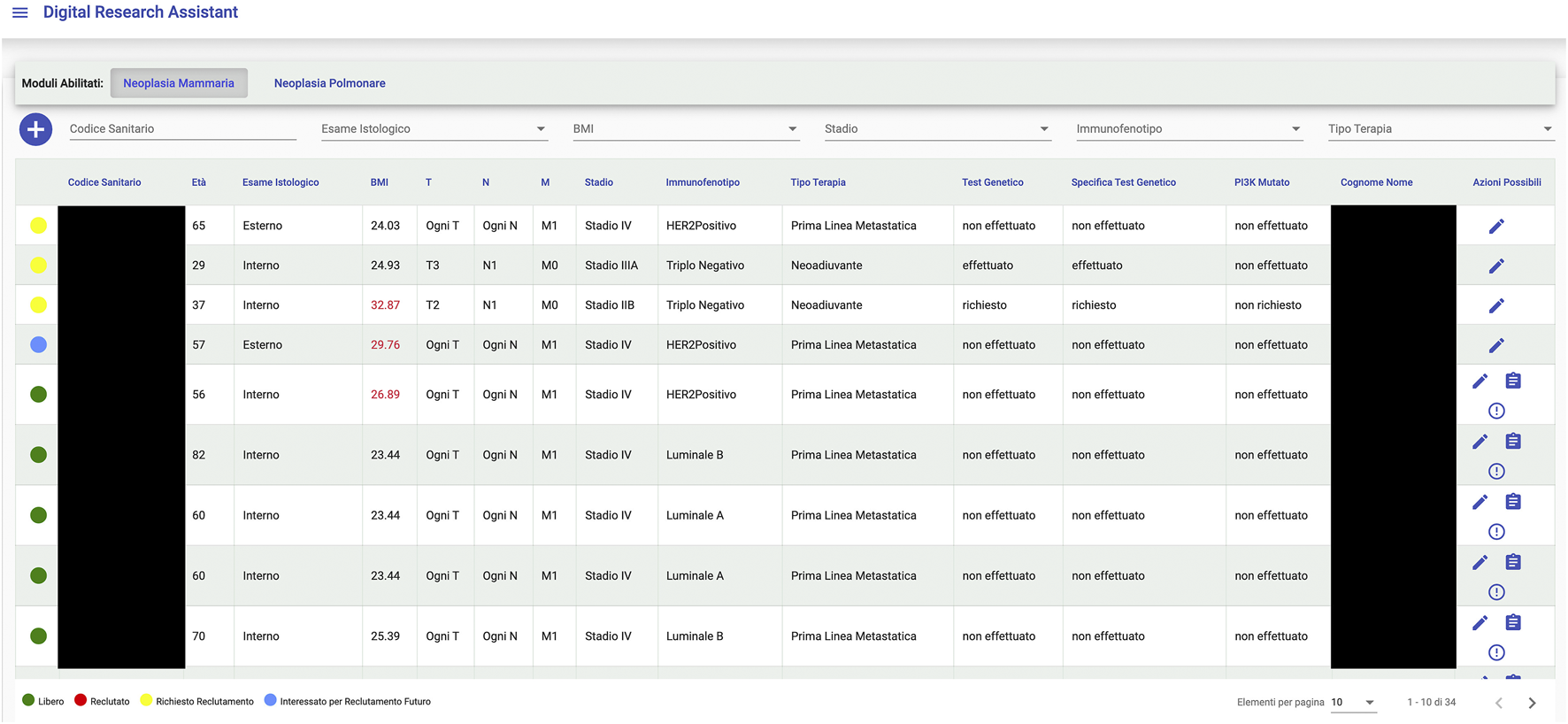This screenshot has width=1568, height=724.
Task: Click pencil edit icon for age 37 row
Action: click(x=1495, y=306)
